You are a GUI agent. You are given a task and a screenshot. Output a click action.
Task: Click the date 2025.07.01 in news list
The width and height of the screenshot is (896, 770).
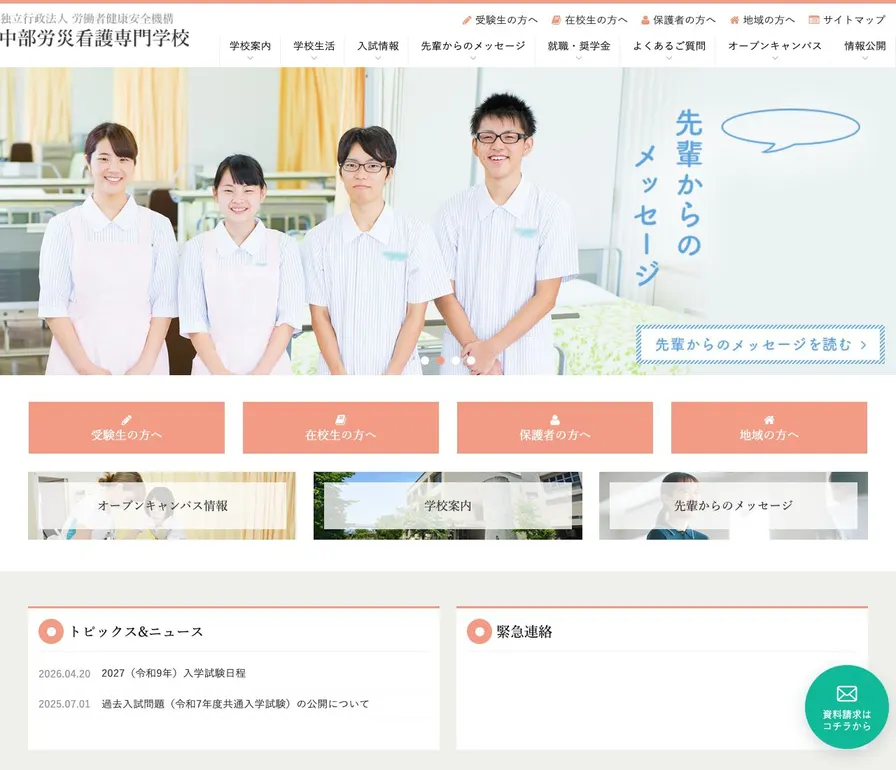[65, 704]
